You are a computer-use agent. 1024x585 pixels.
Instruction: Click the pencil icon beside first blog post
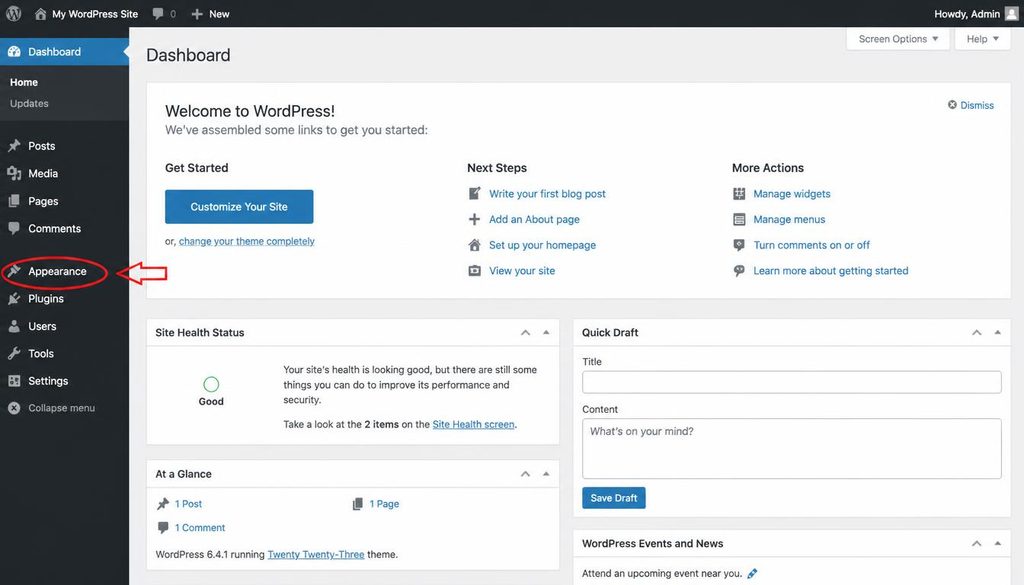(475, 193)
